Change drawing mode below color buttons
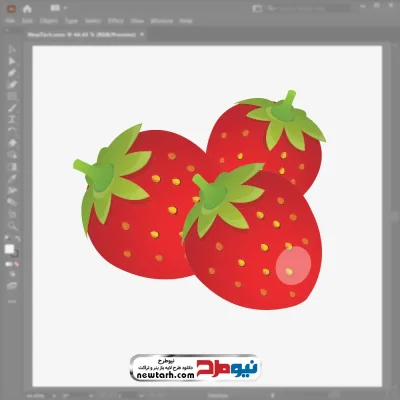The image size is (400, 400). click(x=12, y=274)
